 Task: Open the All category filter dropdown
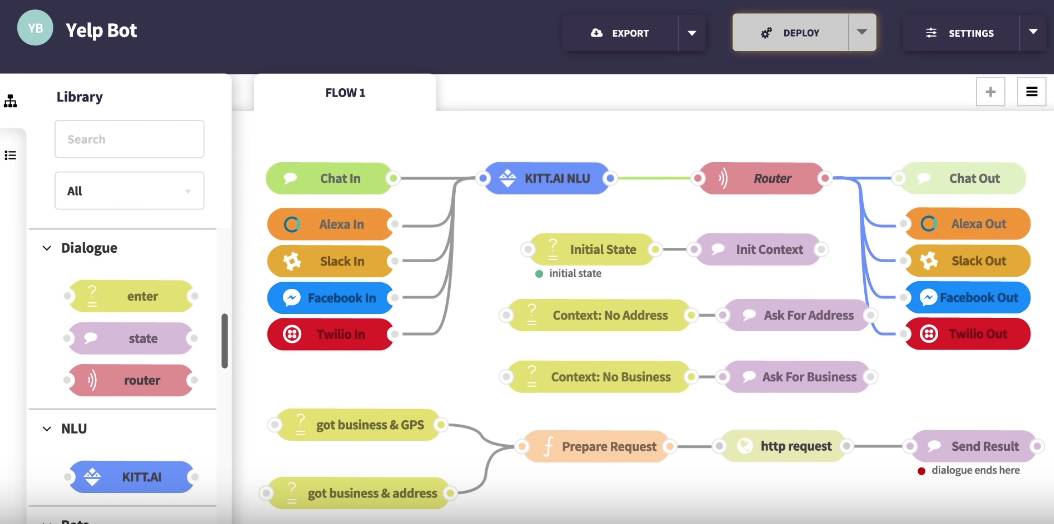tap(129, 191)
